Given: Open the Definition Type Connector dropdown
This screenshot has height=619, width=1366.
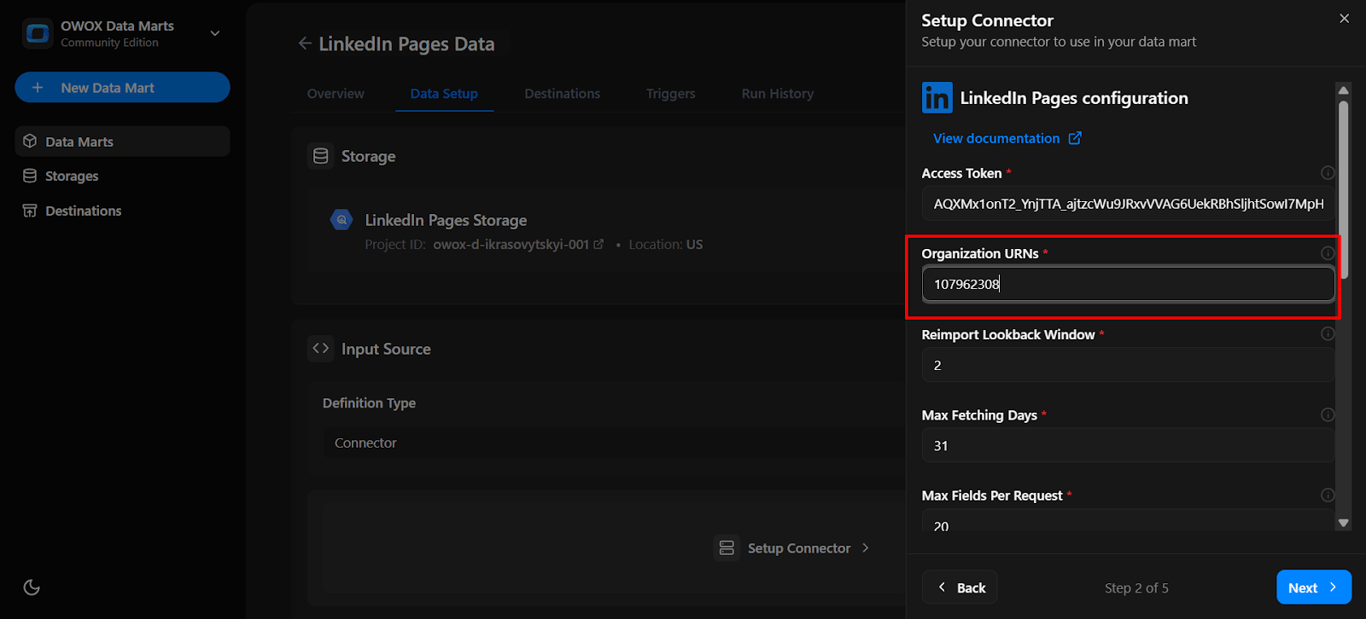Looking at the screenshot, I should (613, 443).
